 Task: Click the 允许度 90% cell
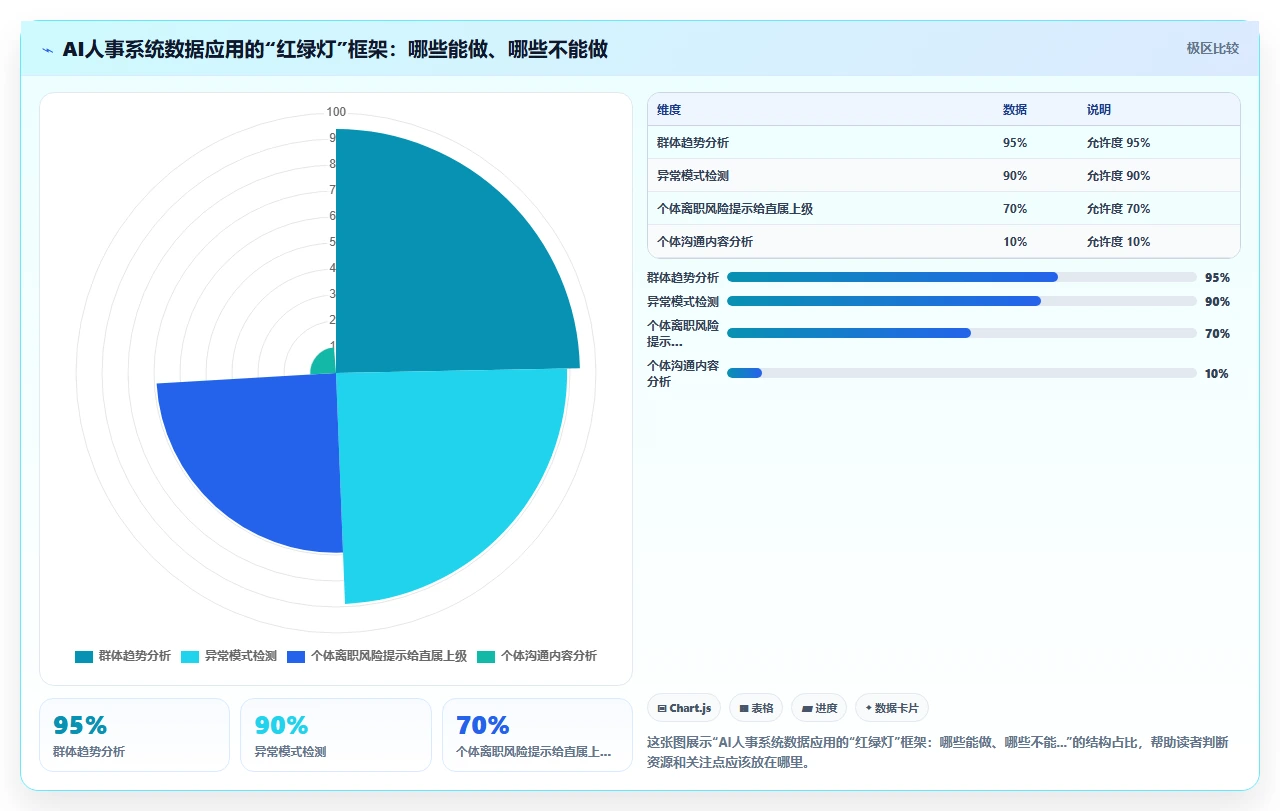(1118, 176)
